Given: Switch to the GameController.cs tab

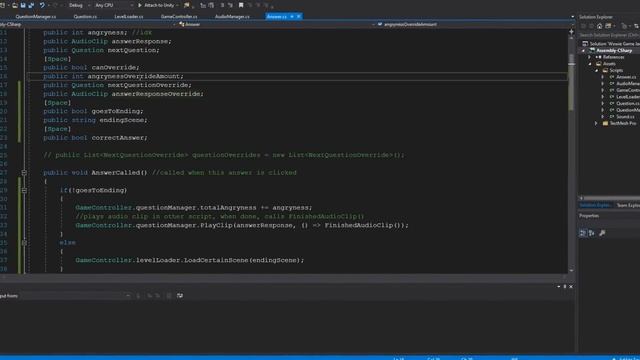Looking at the screenshot, I should 179,17.
